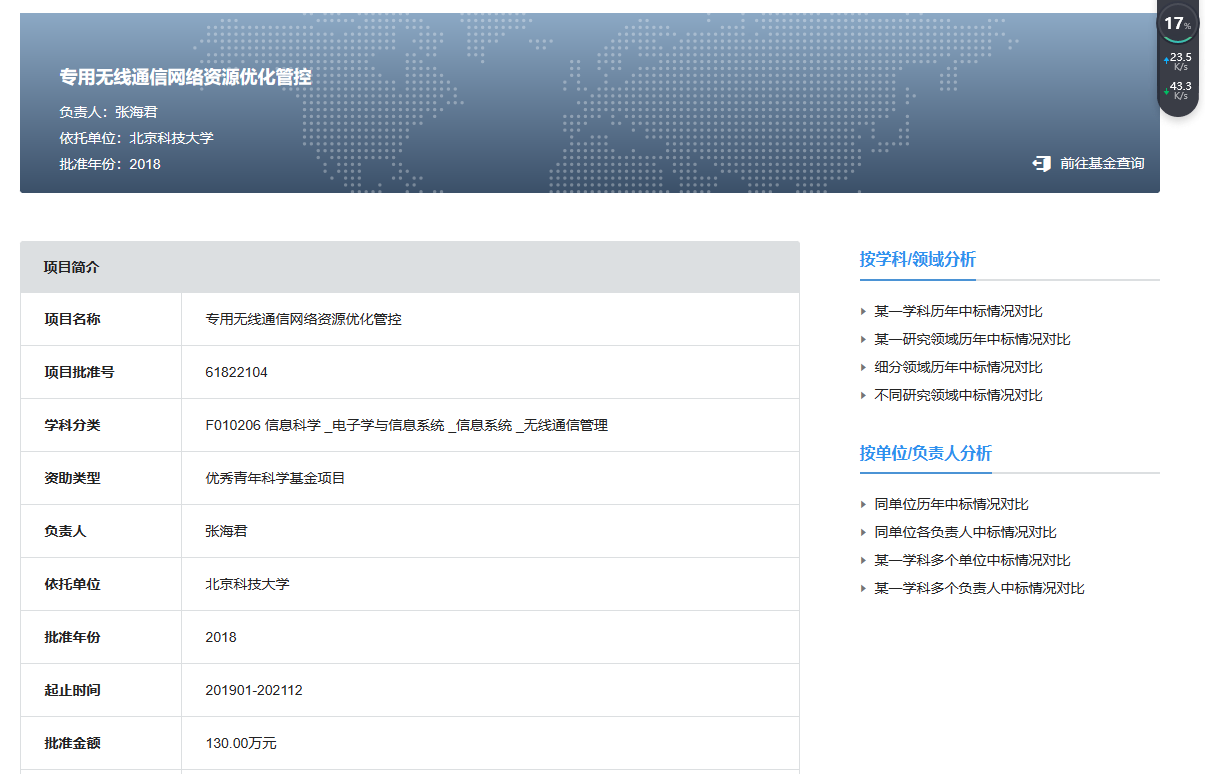Click the arrow bullet before 某一学科历年中标情况对比
This screenshot has width=1205, height=774.
click(x=864, y=312)
